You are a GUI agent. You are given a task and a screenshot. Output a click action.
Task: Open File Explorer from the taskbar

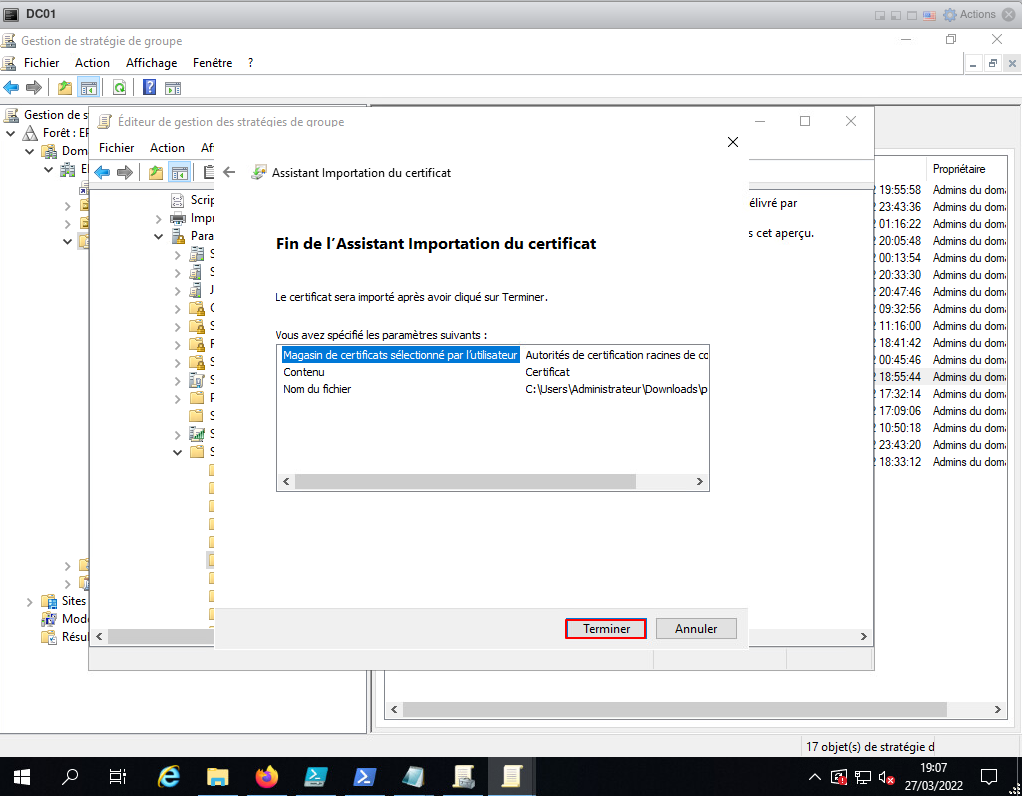(x=218, y=776)
